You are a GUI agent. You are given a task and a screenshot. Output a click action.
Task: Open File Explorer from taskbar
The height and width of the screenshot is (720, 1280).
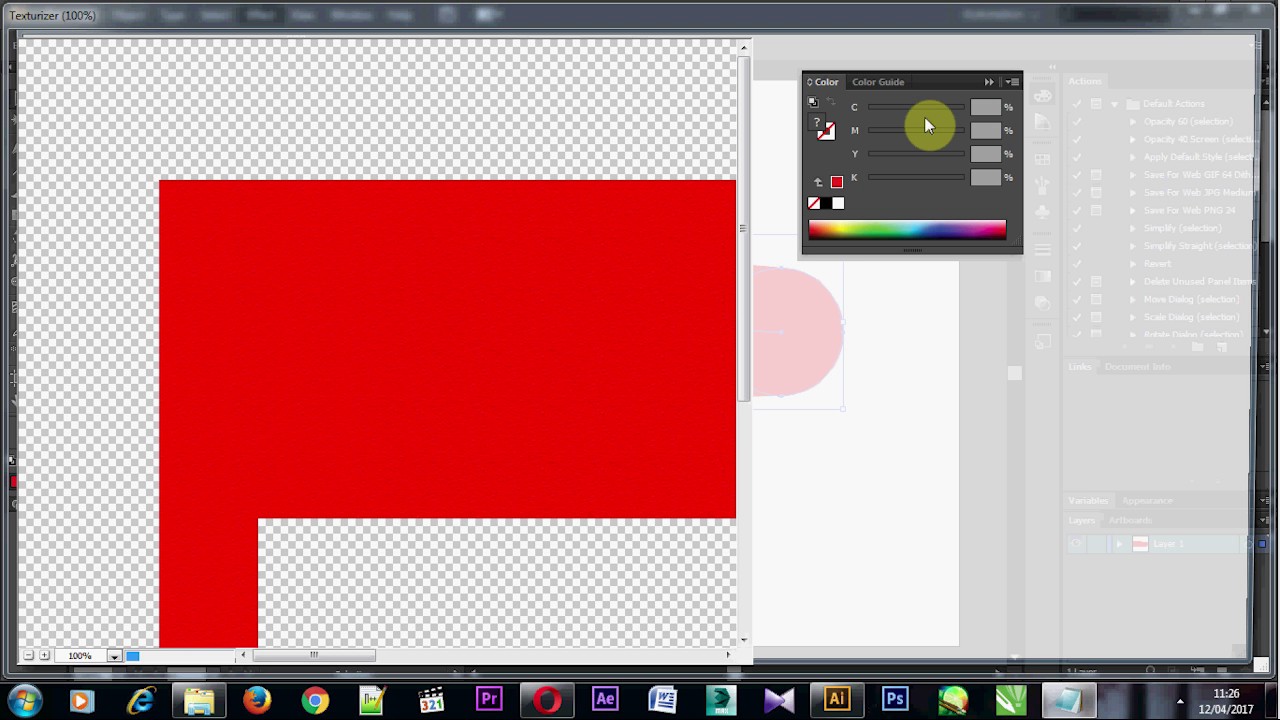click(198, 700)
